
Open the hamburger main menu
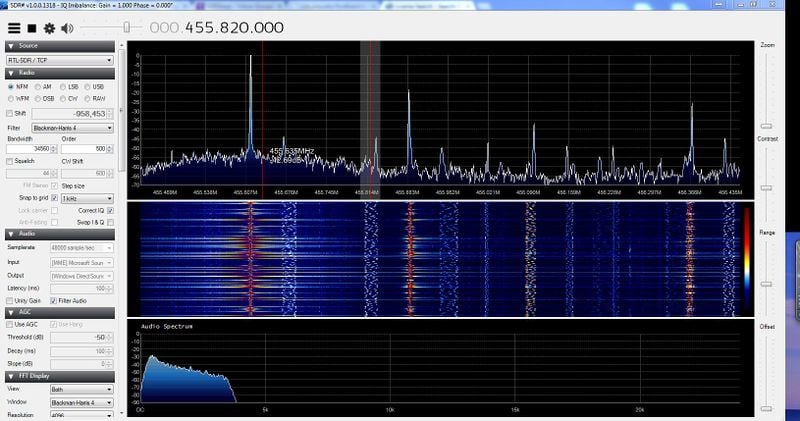click(x=14, y=28)
